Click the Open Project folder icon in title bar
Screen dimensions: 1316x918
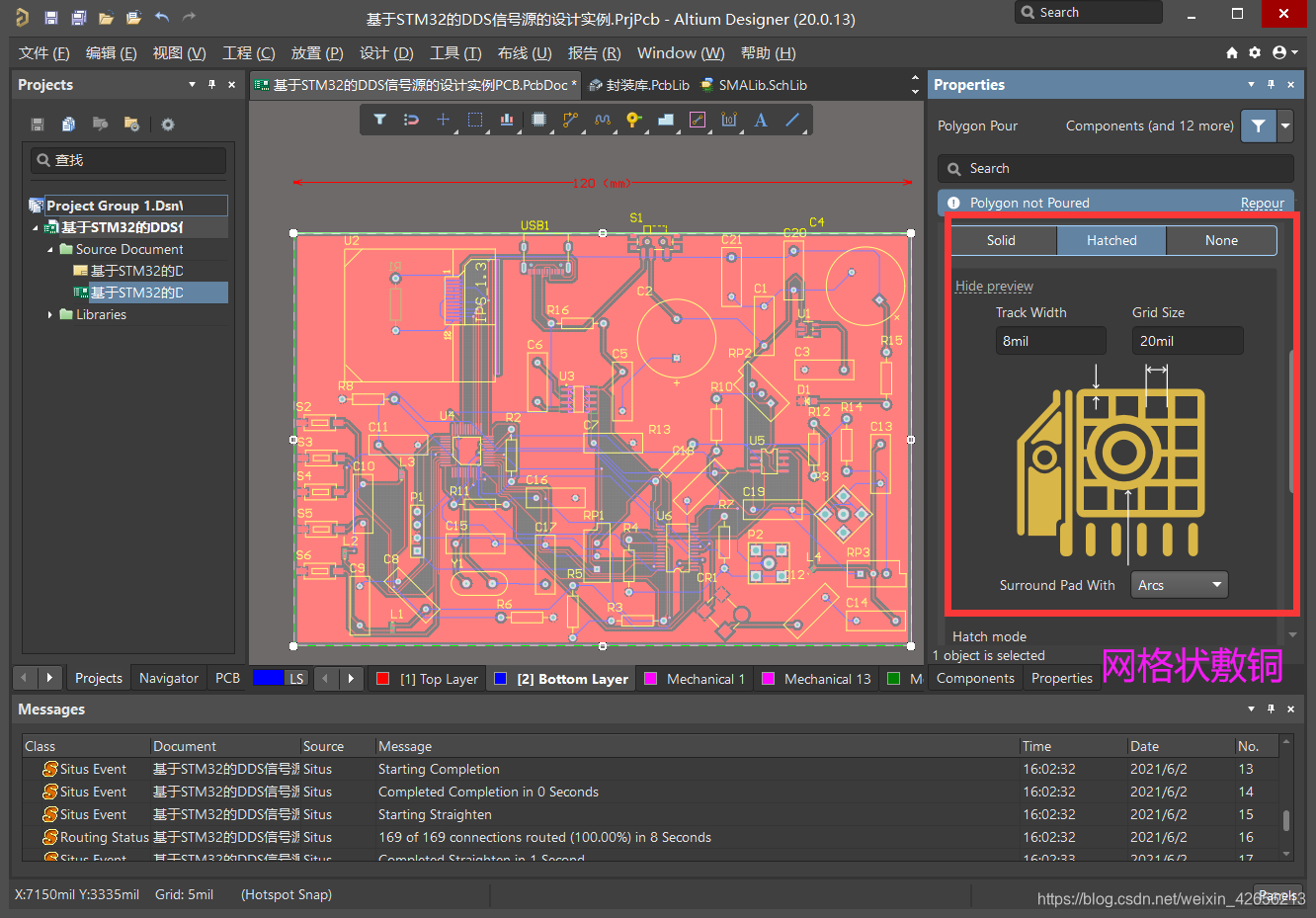pos(133,18)
